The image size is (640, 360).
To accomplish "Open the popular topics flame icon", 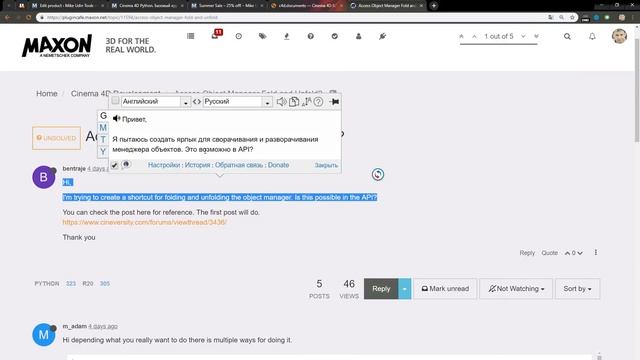I will [x=287, y=36].
